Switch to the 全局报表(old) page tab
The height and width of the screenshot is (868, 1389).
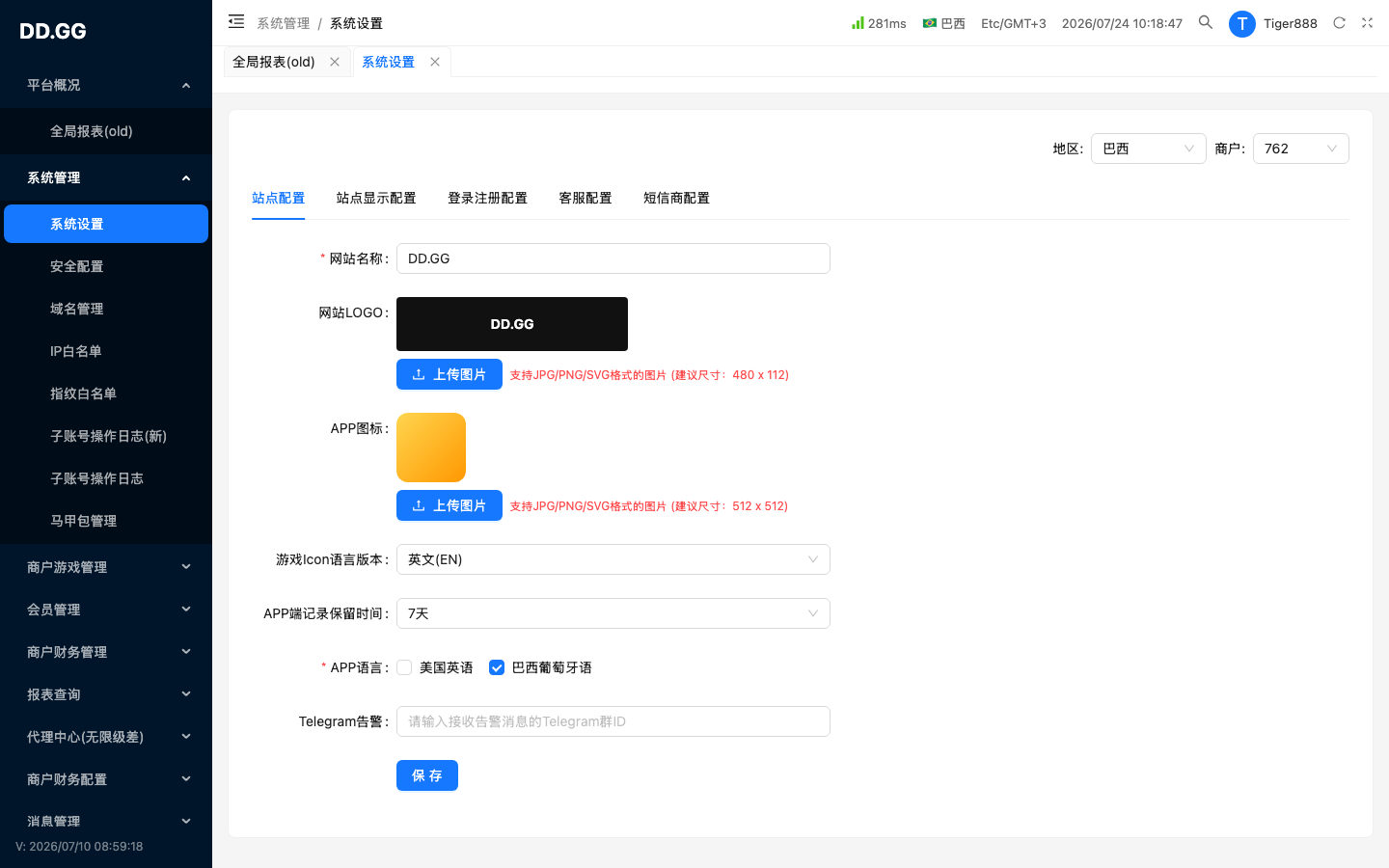coord(274,62)
